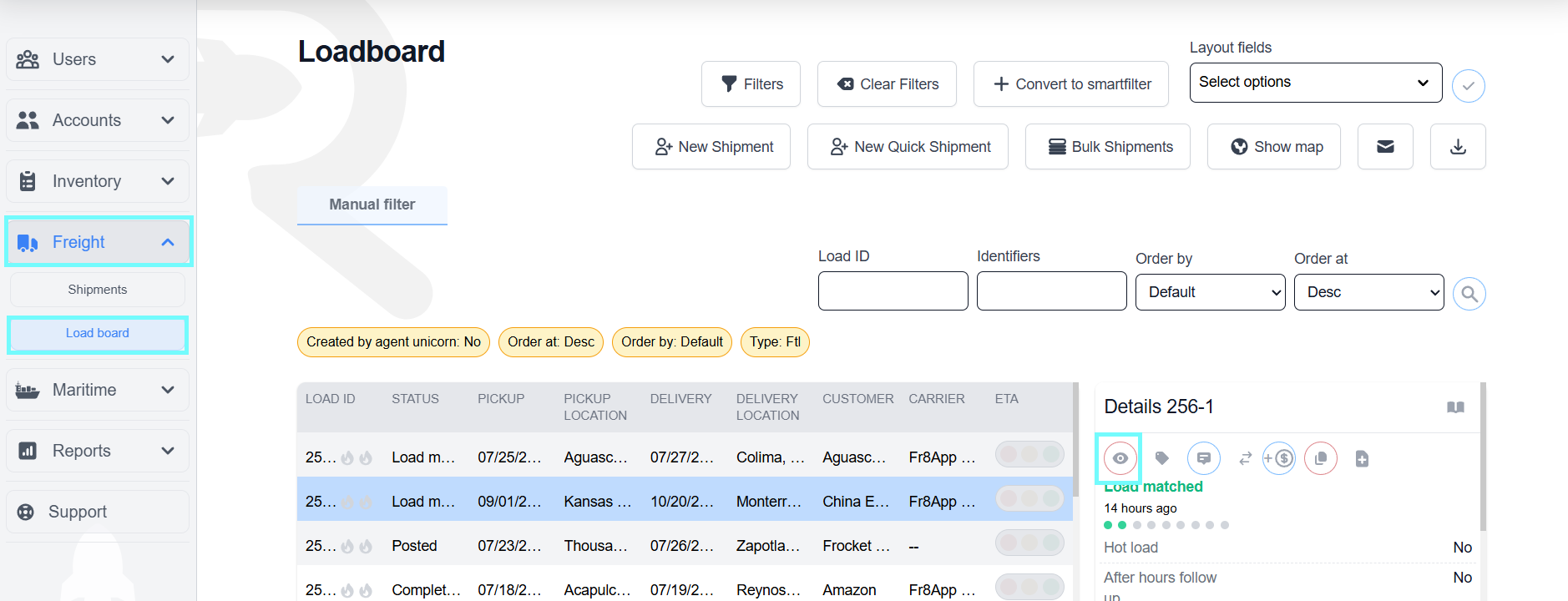Viewport: 1568px width, 601px height.
Task: Click the duplicate copy icon in Details panel
Action: pyautogui.click(x=1320, y=458)
